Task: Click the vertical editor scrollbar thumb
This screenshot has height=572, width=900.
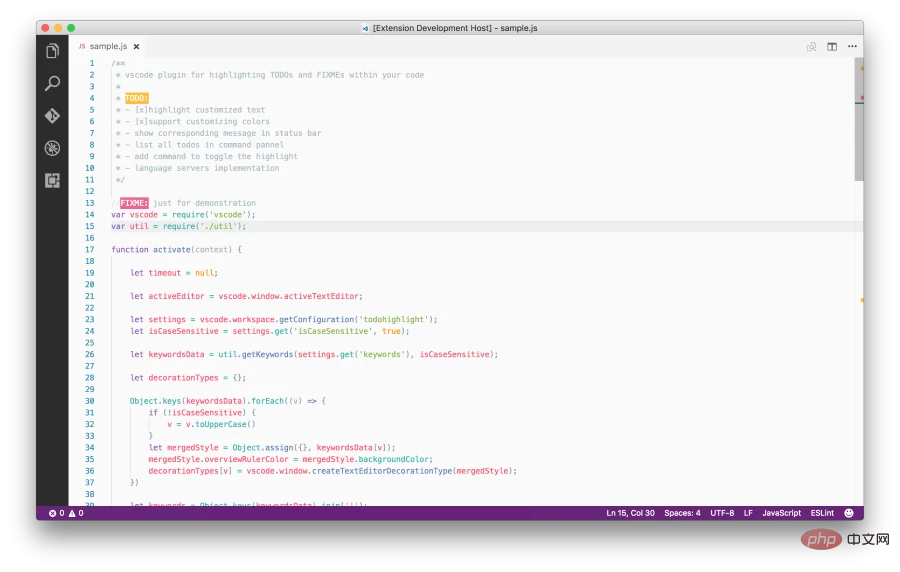Action: click(859, 119)
